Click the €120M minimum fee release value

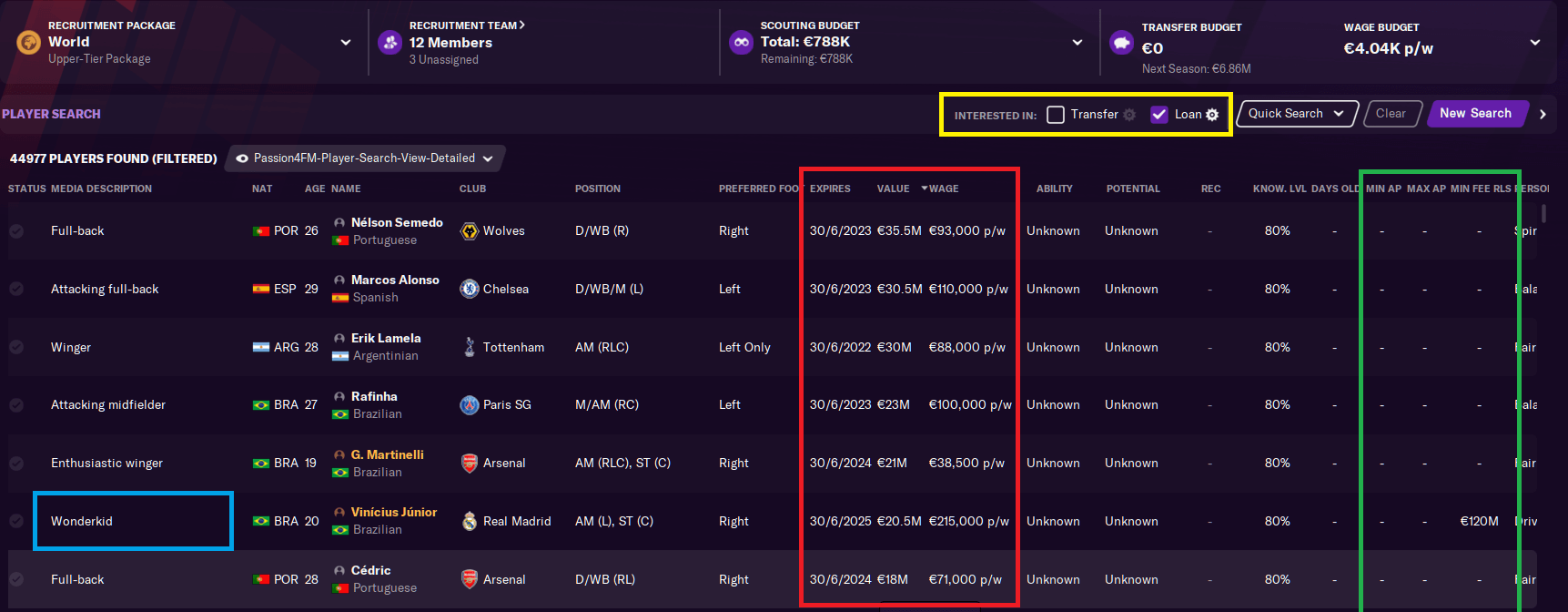click(x=1479, y=521)
